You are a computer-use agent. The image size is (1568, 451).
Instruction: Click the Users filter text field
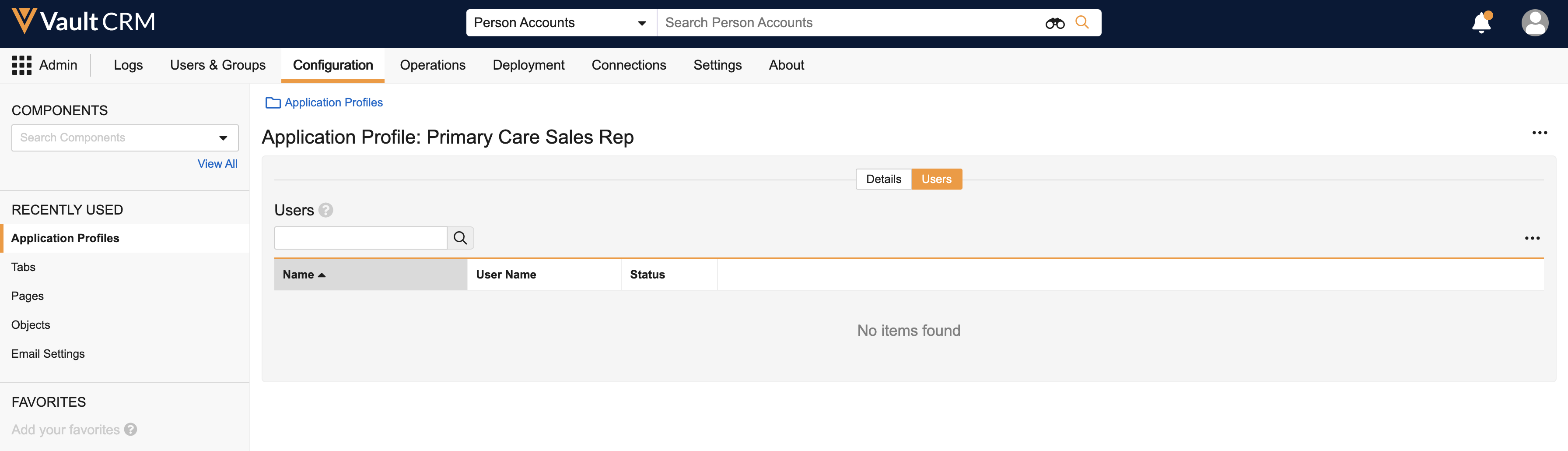(360, 238)
